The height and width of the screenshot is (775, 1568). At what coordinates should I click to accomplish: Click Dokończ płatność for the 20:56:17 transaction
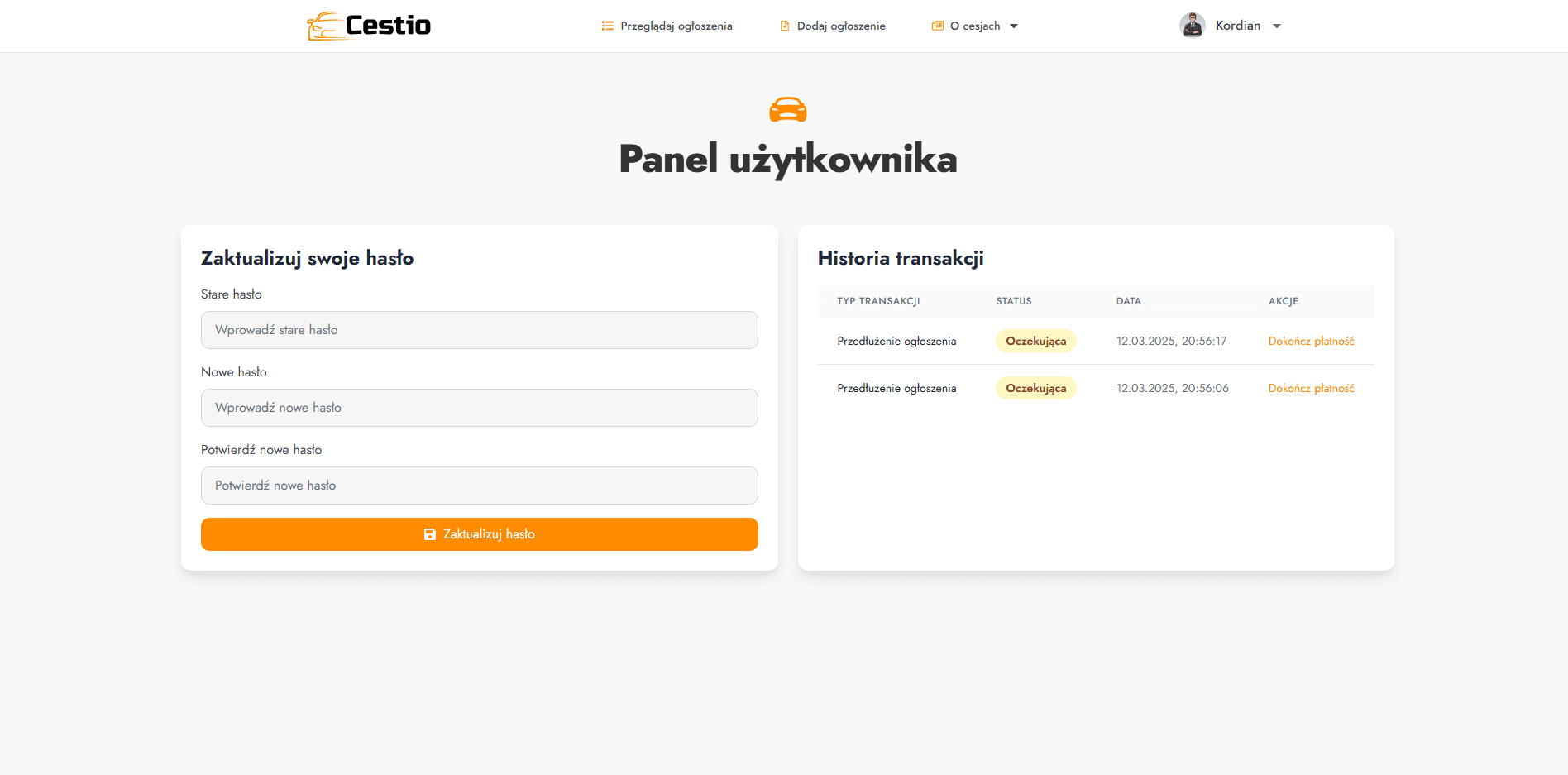coord(1311,341)
